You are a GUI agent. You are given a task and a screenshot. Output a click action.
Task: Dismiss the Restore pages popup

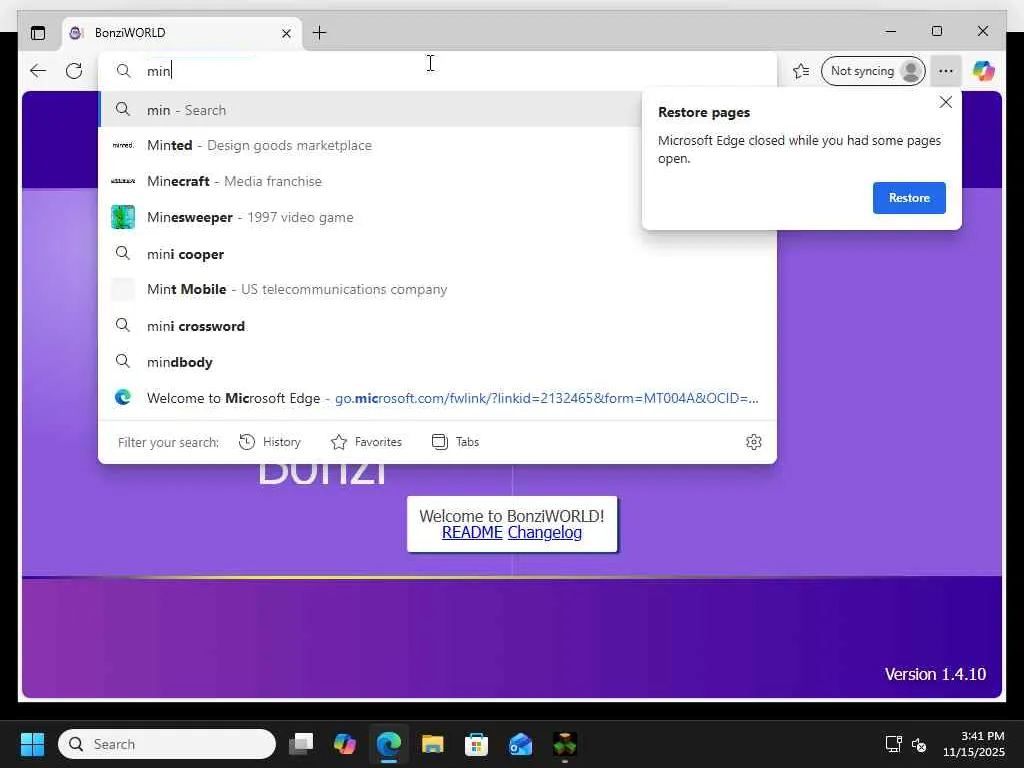tap(945, 103)
